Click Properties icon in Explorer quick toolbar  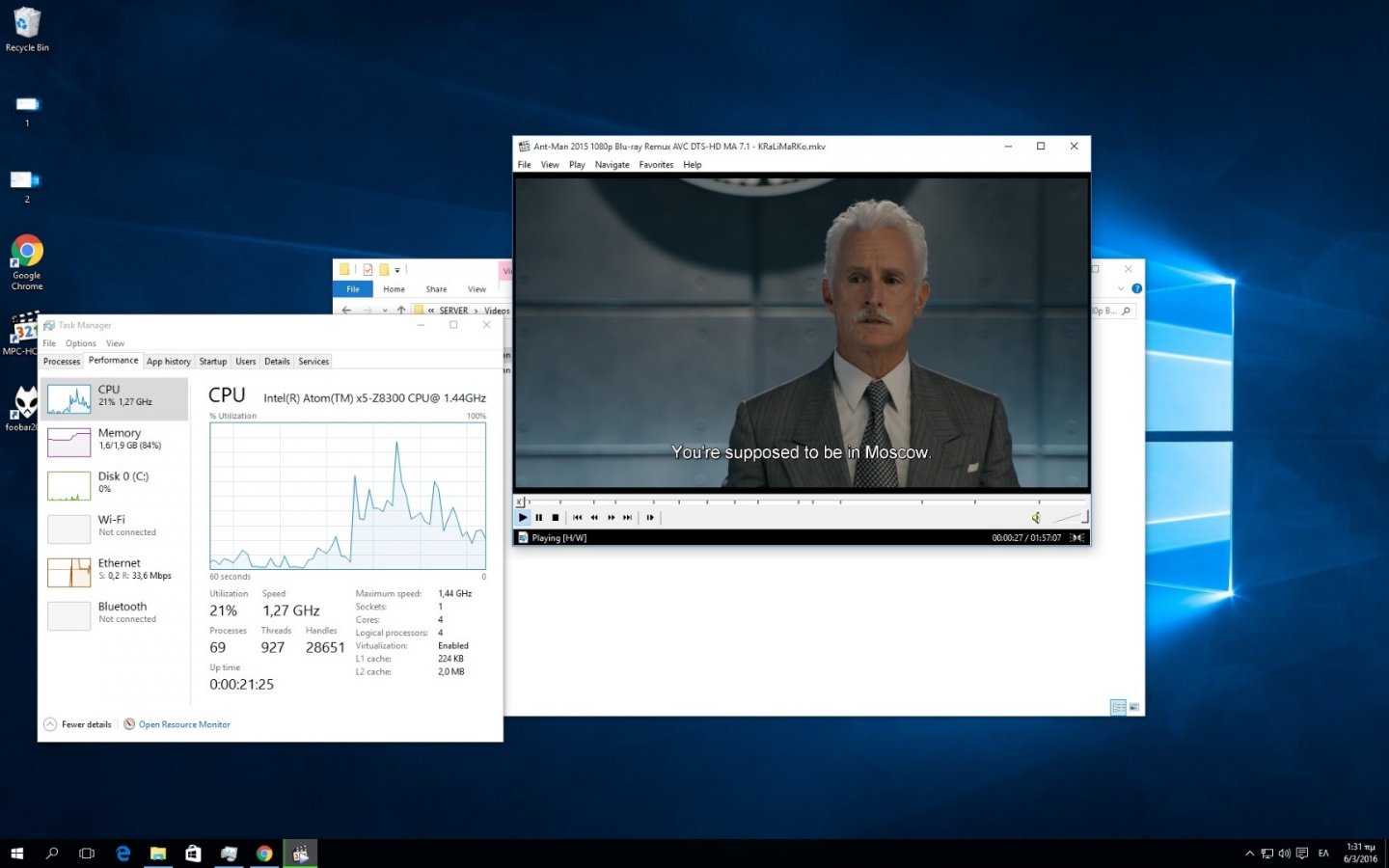click(x=368, y=270)
